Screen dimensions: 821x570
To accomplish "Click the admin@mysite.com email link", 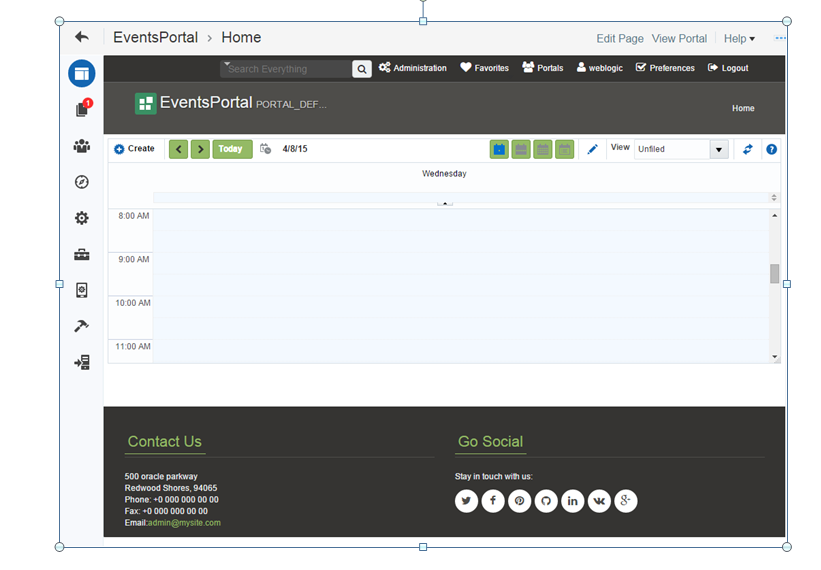I will [x=184, y=523].
